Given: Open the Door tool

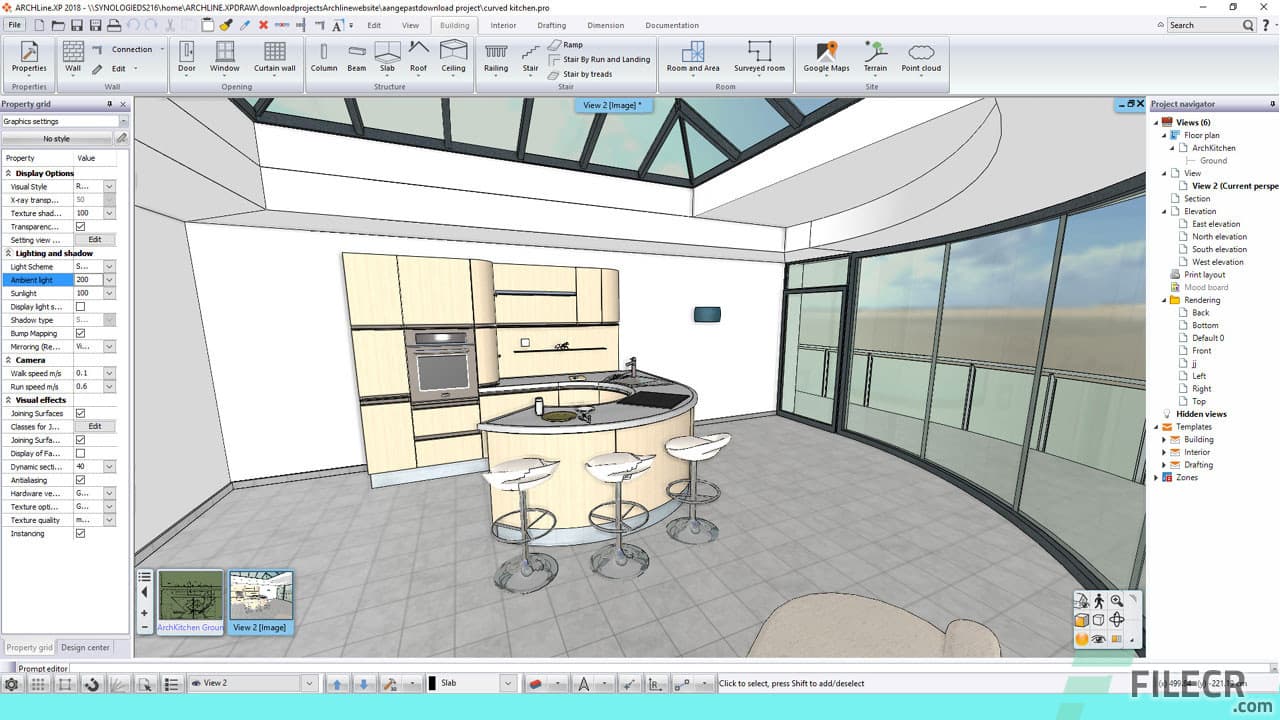Looking at the screenshot, I should point(186,57).
